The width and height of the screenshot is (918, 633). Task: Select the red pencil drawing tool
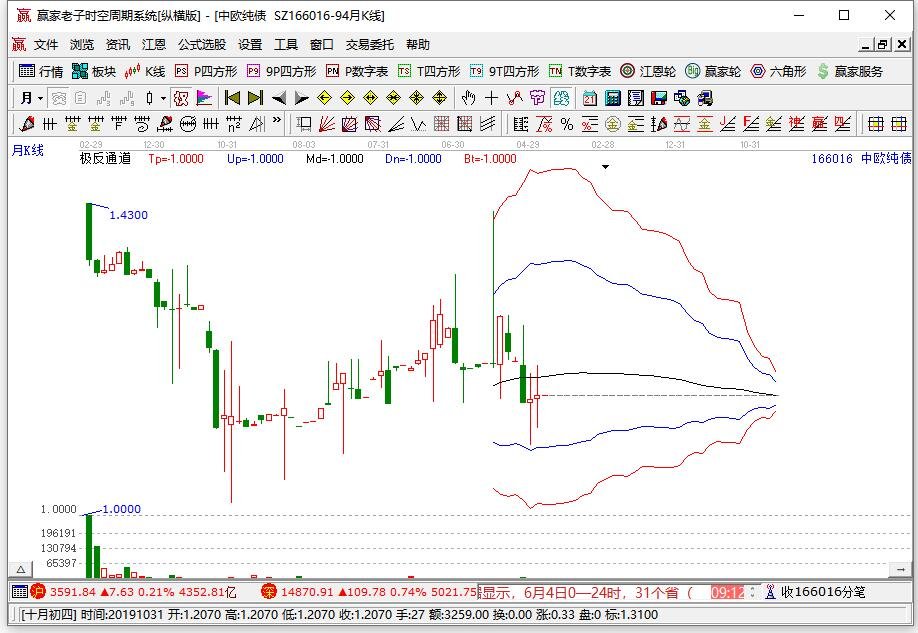click(27, 124)
